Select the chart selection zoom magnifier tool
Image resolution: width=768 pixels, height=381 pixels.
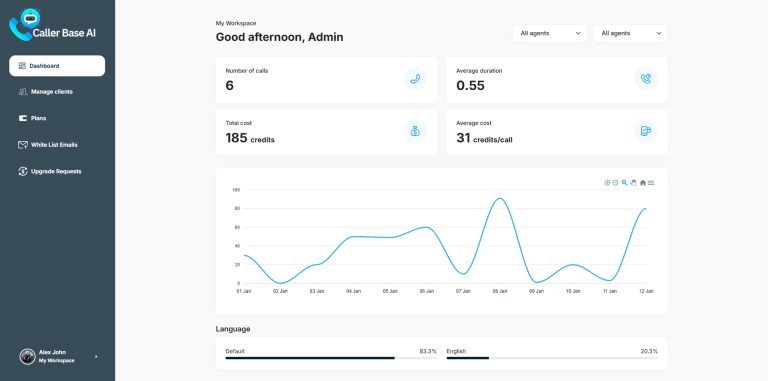click(x=624, y=183)
